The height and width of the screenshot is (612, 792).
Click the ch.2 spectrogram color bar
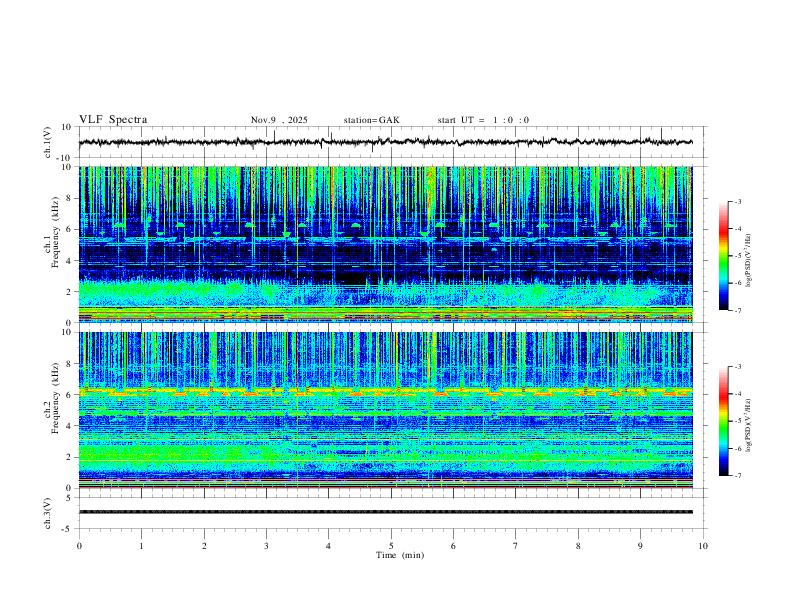point(723,421)
